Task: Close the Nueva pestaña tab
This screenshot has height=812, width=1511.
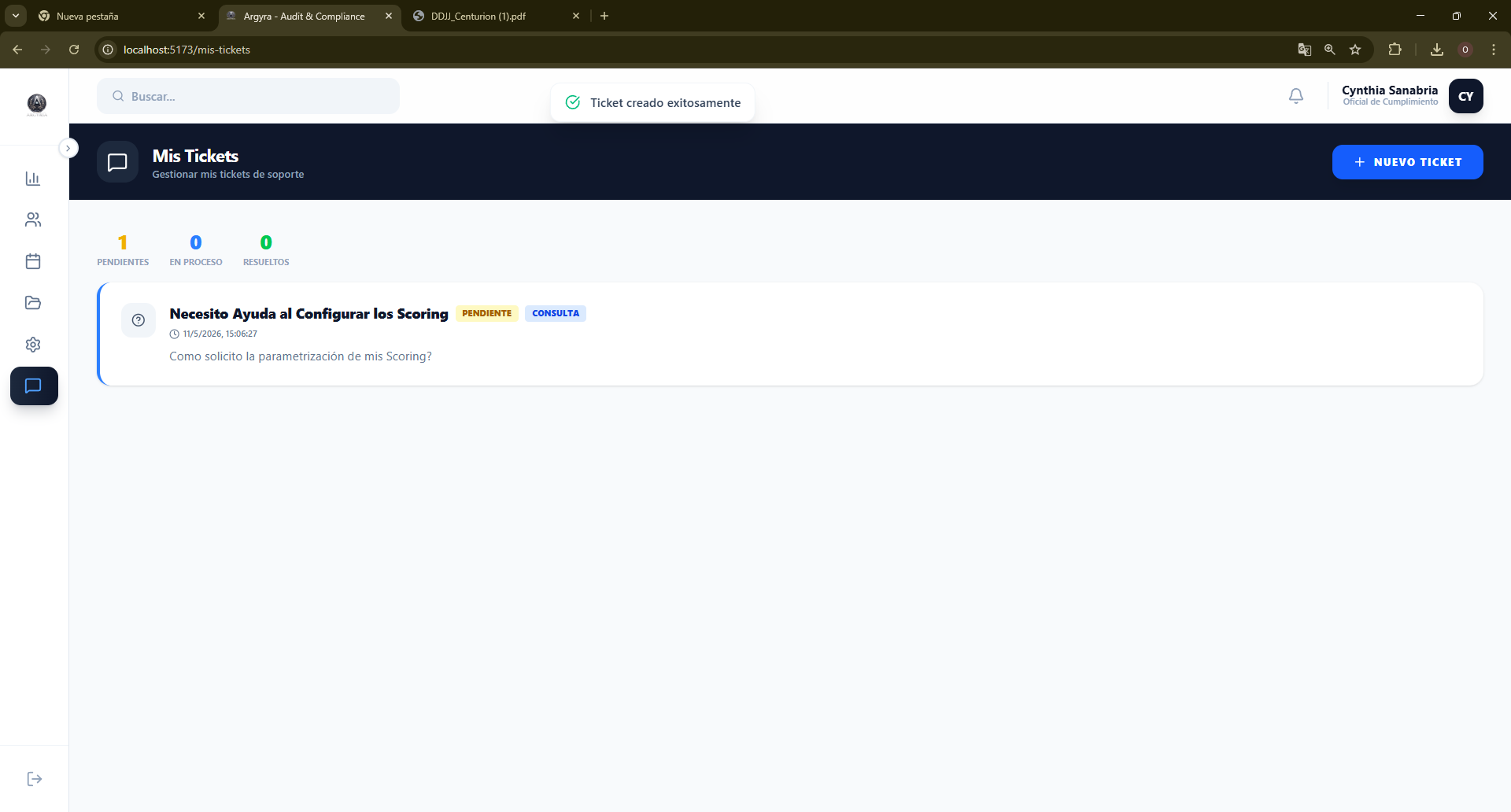Action: (201, 16)
